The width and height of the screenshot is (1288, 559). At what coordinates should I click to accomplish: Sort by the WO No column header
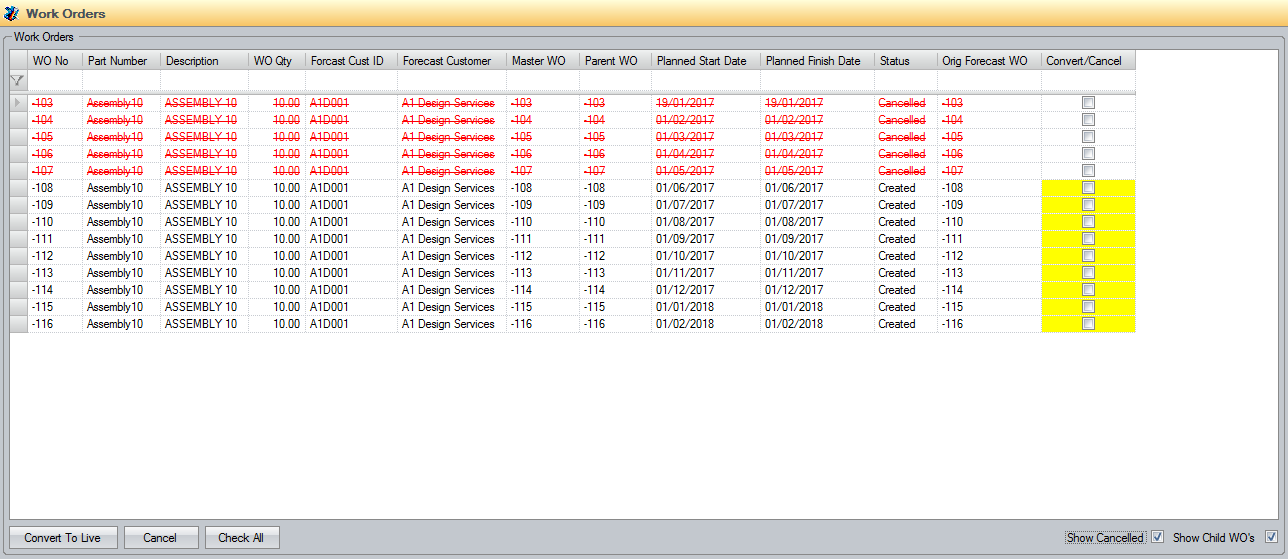pos(55,61)
